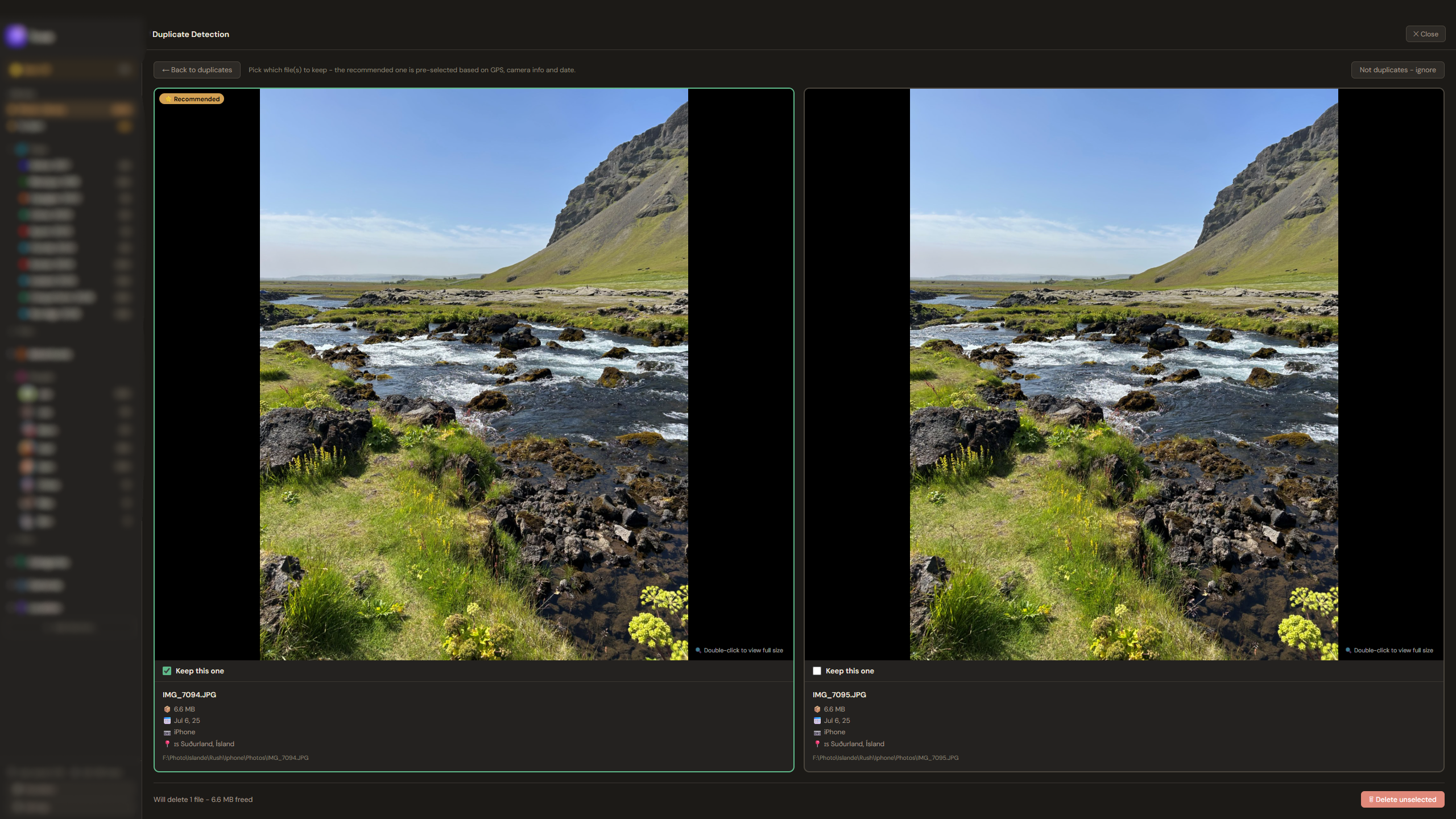Image resolution: width=1456 pixels, height=819 pixels.
Task: Click file path of IMG_7094.JPG
Action: 235,758
